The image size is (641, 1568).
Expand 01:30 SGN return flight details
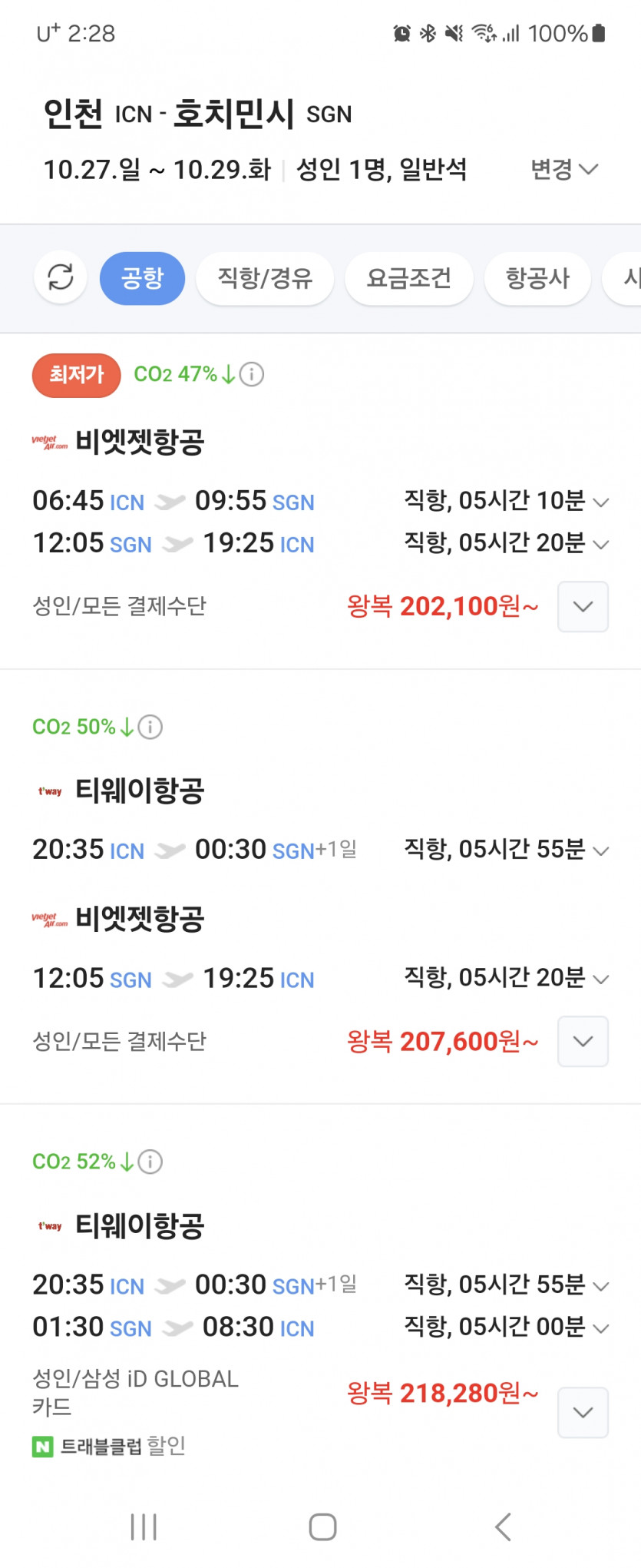point(602,1328)
